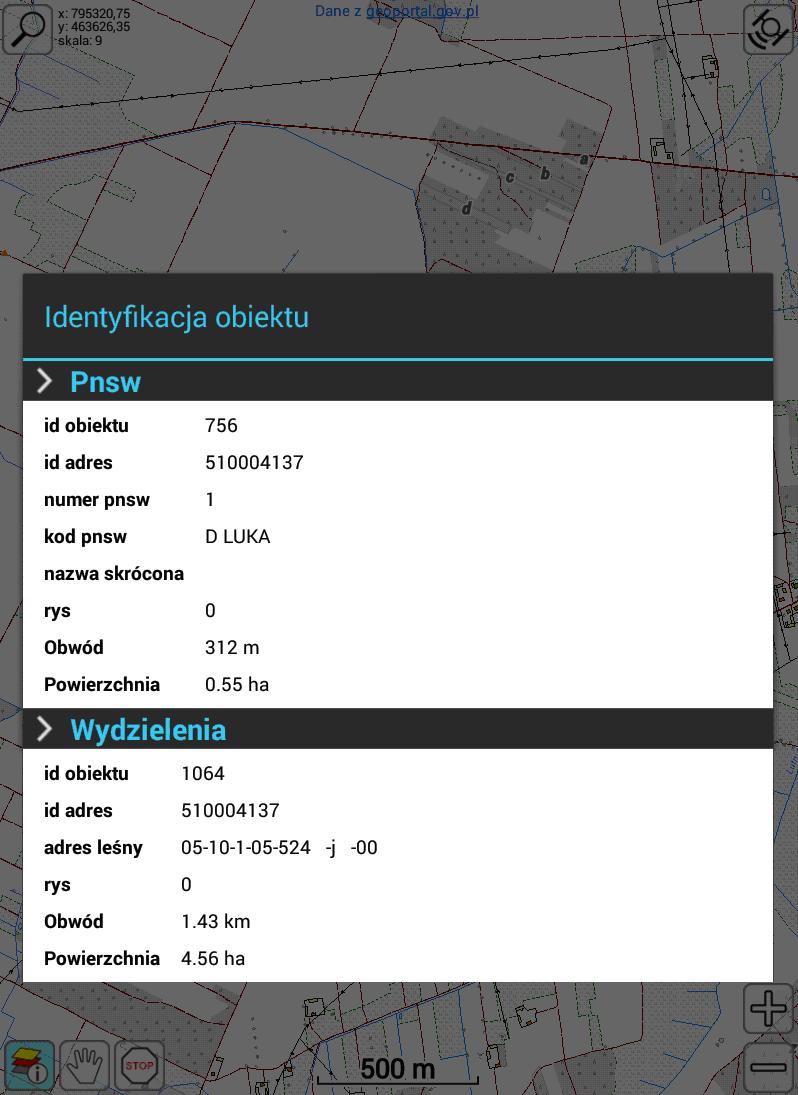Tap the coordinates readout with skala 9
Viewport: 798px width, 1095px height.
(94, 27)
